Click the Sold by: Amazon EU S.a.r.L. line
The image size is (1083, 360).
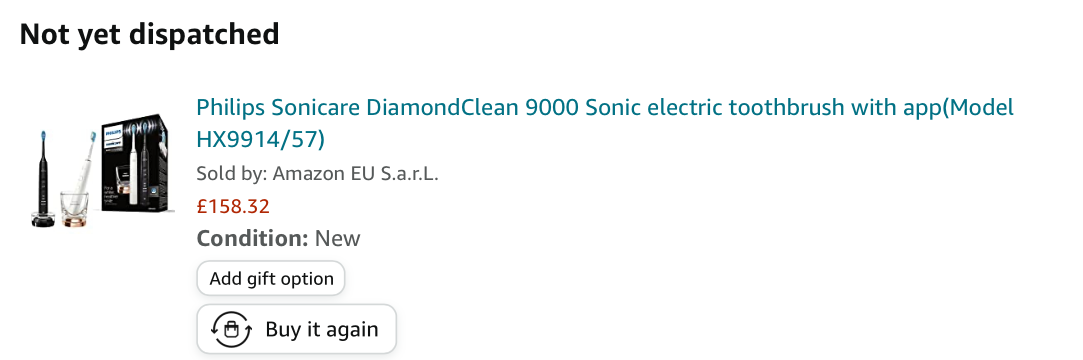point(317,173)
